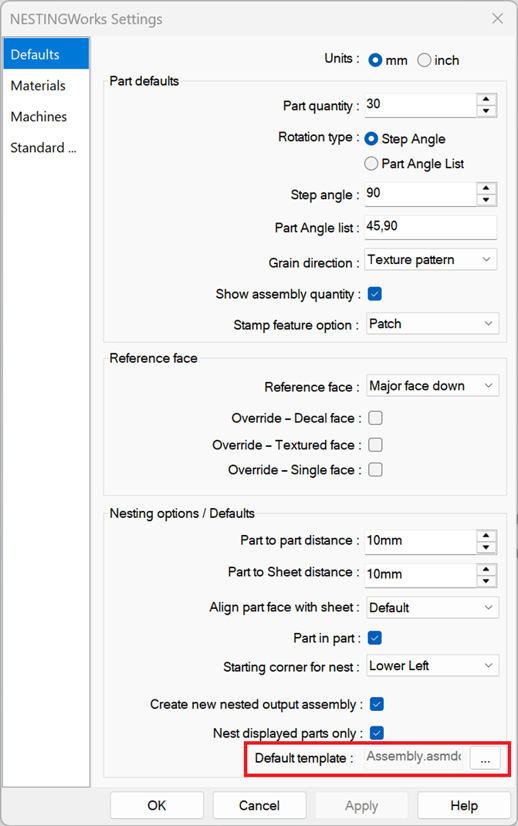Choose Part Angle List rotation type
The width and height of the screenshot is (518, 826).
(371, 164)
